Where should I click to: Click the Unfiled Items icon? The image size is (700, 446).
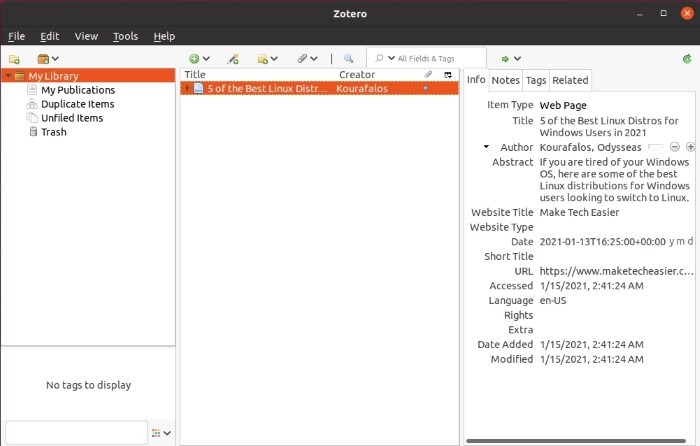[x=32, y=118]
